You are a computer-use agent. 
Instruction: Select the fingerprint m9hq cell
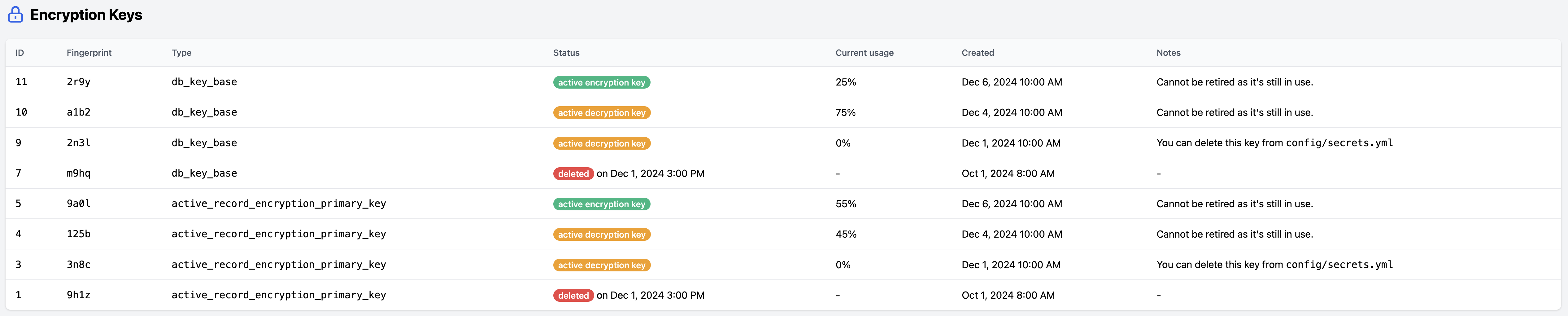click(79, 173)
